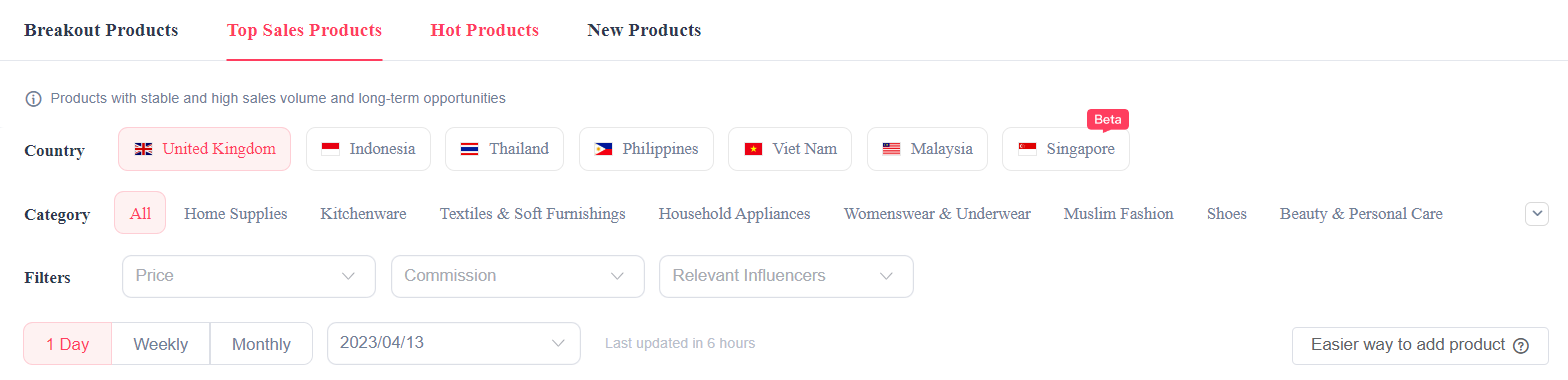Click the Philippines flag icon
This screenshot has height=380, width=1568.
(603, 149)
